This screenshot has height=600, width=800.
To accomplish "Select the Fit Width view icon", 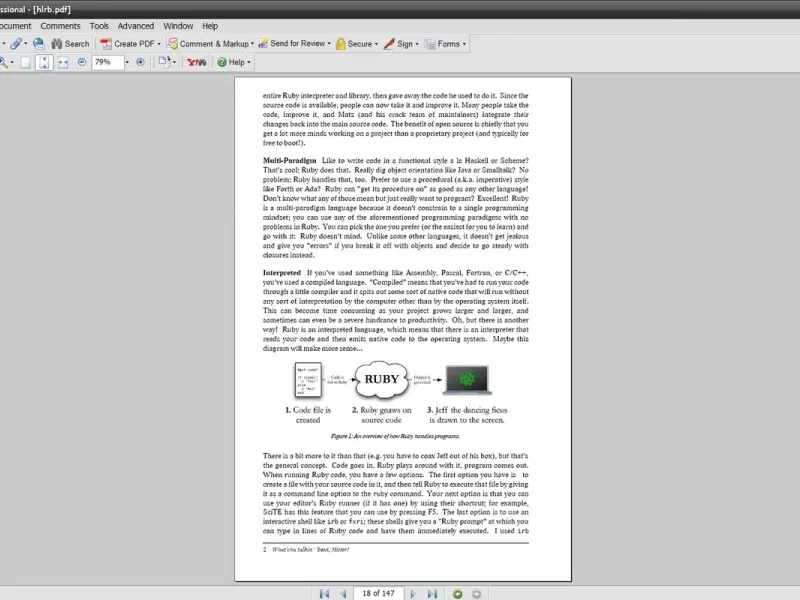I will [x=63, y=62].
